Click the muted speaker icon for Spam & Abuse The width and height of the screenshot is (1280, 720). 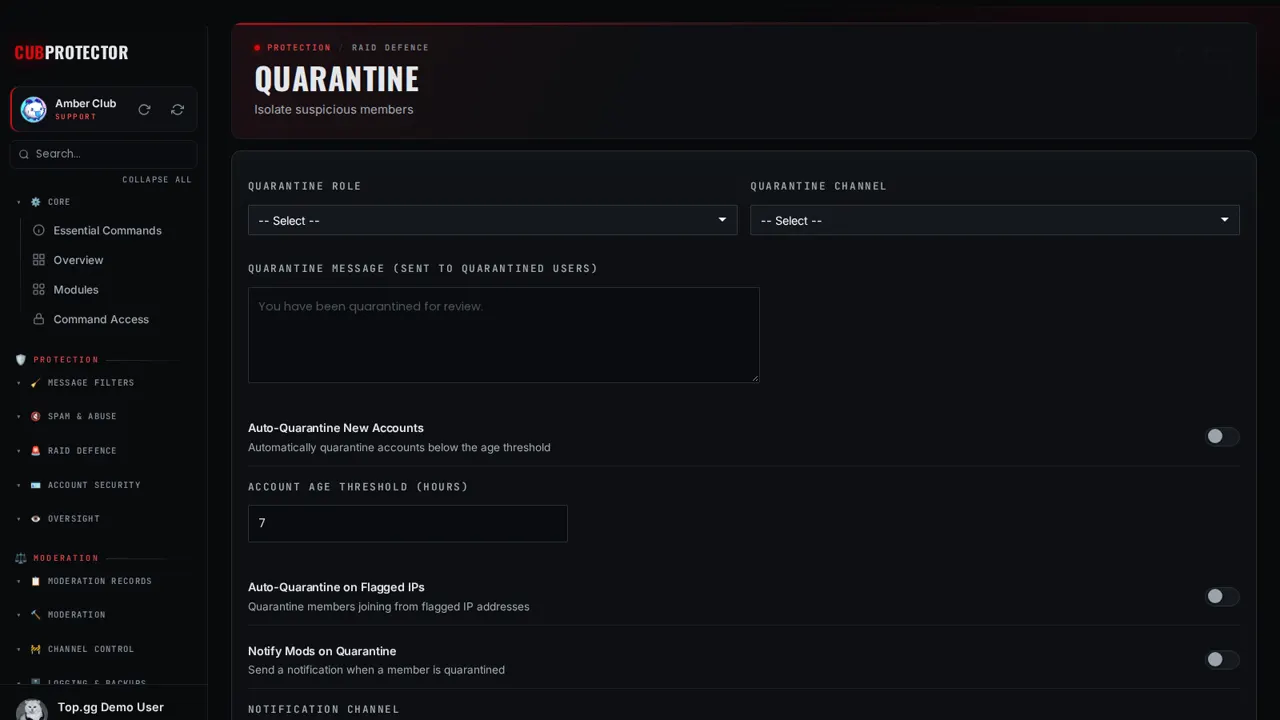pyautogui.click(x=36, y=417)
